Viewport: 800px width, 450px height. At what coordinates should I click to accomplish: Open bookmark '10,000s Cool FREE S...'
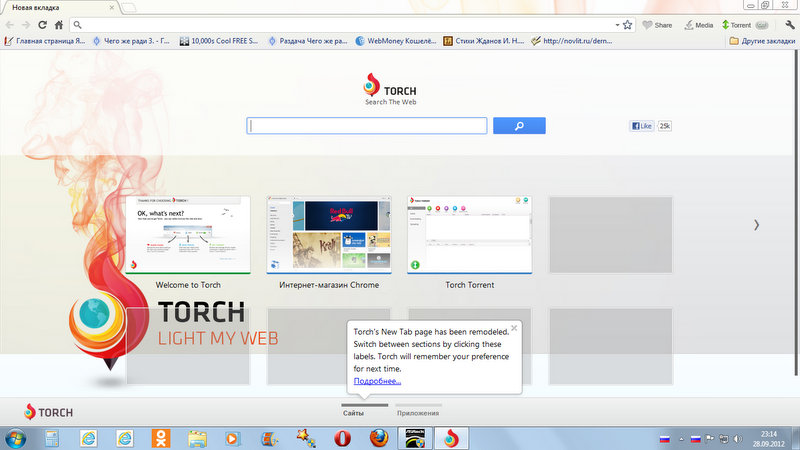219,41
